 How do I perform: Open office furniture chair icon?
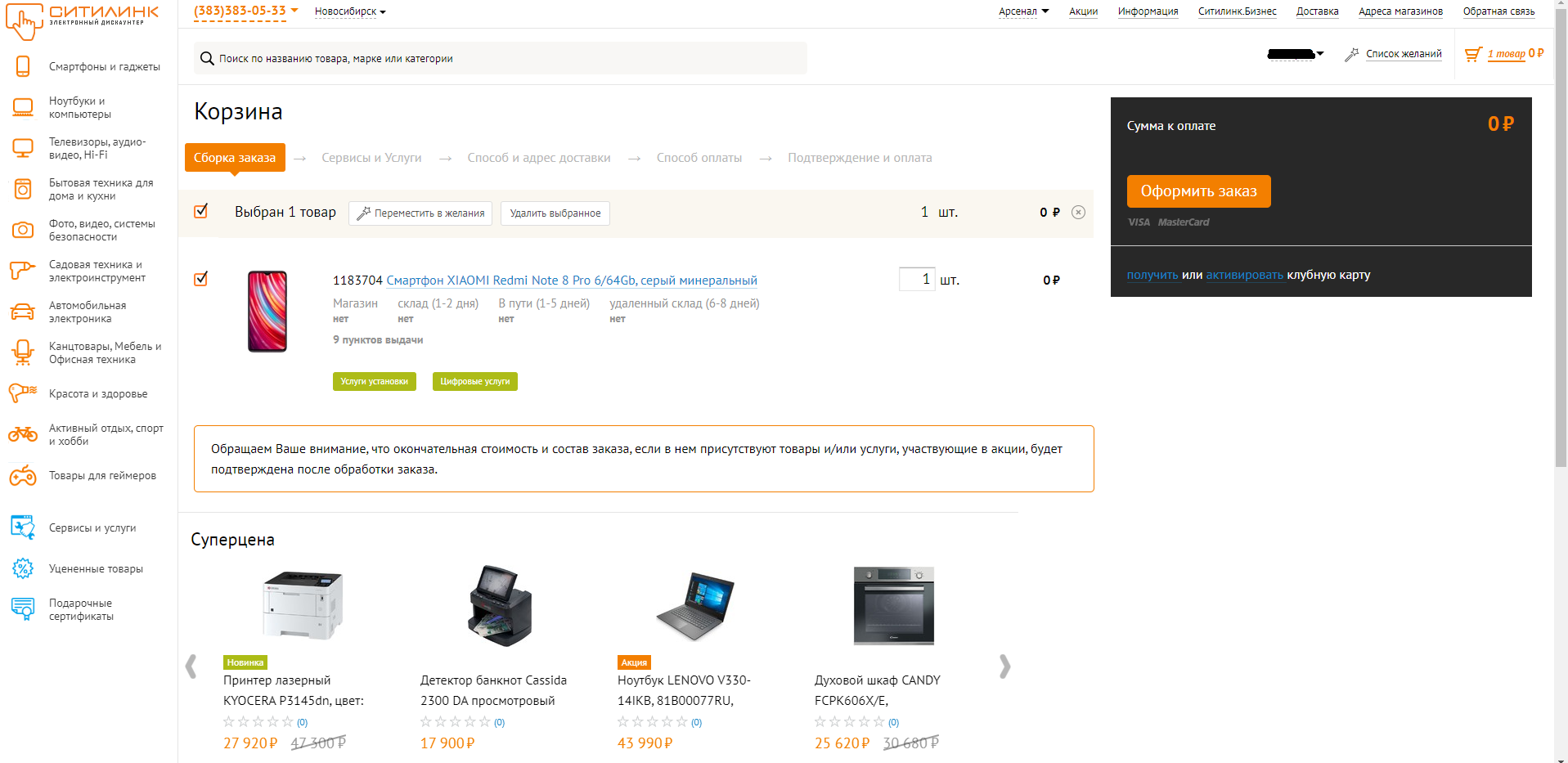(x=23, y=352)
